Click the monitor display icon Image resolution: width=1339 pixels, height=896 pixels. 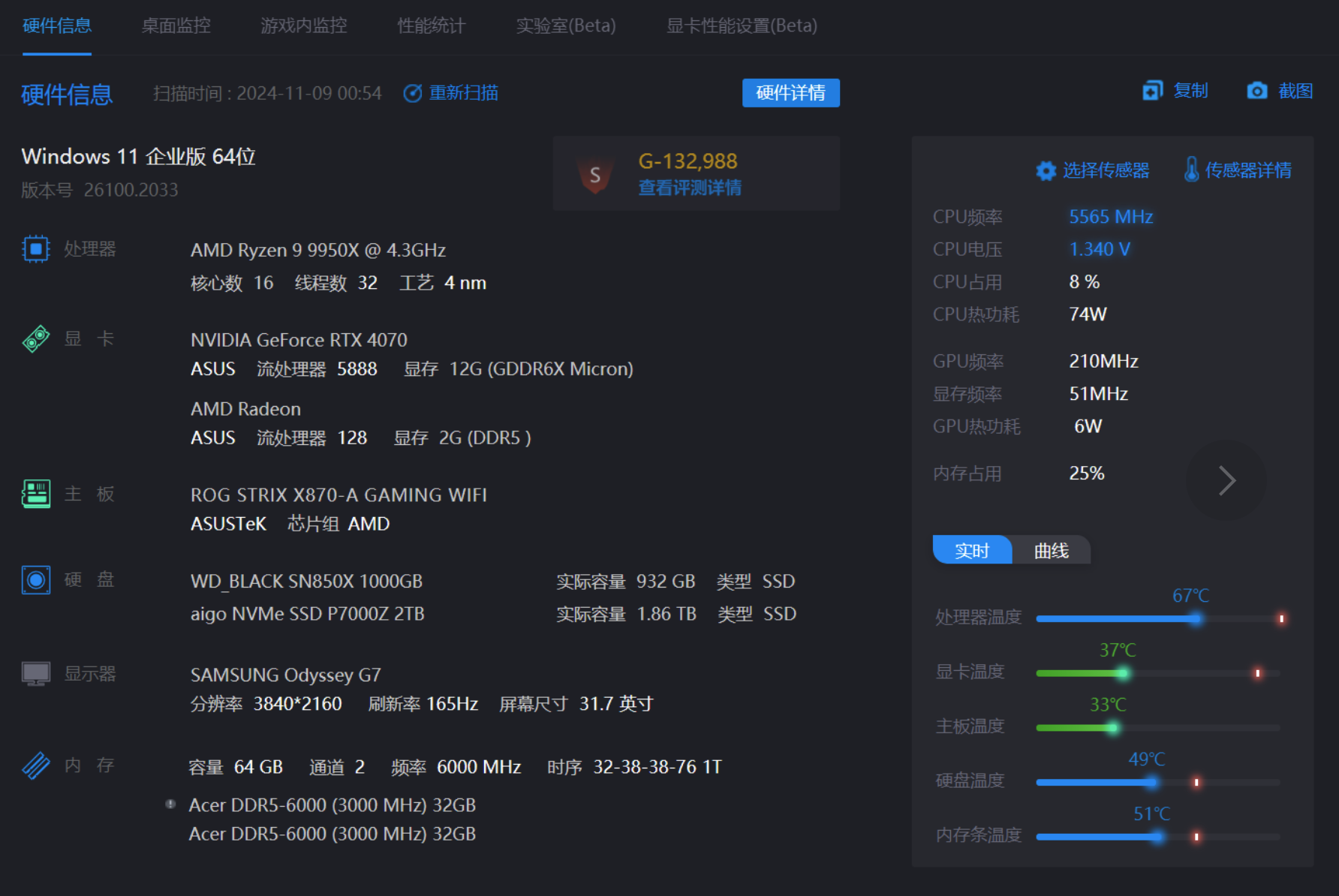coord(35,673)
